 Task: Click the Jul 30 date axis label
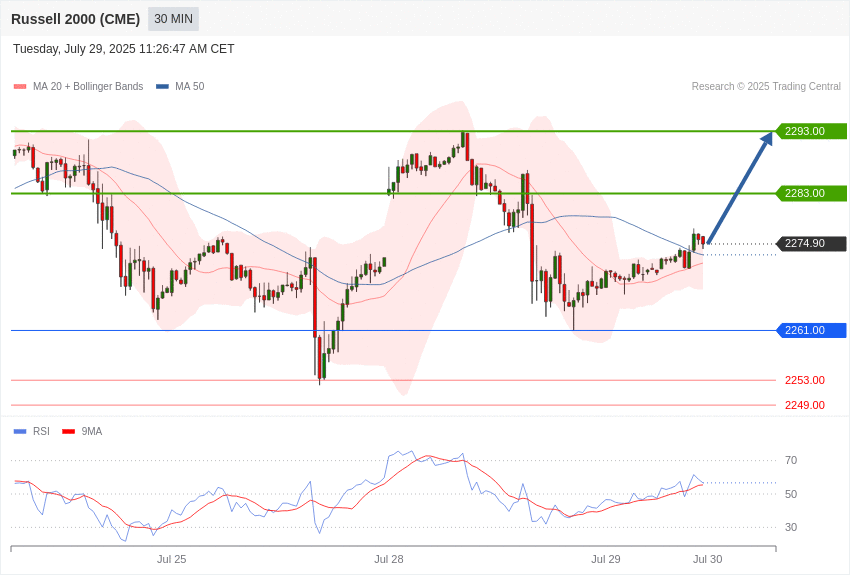707,559
